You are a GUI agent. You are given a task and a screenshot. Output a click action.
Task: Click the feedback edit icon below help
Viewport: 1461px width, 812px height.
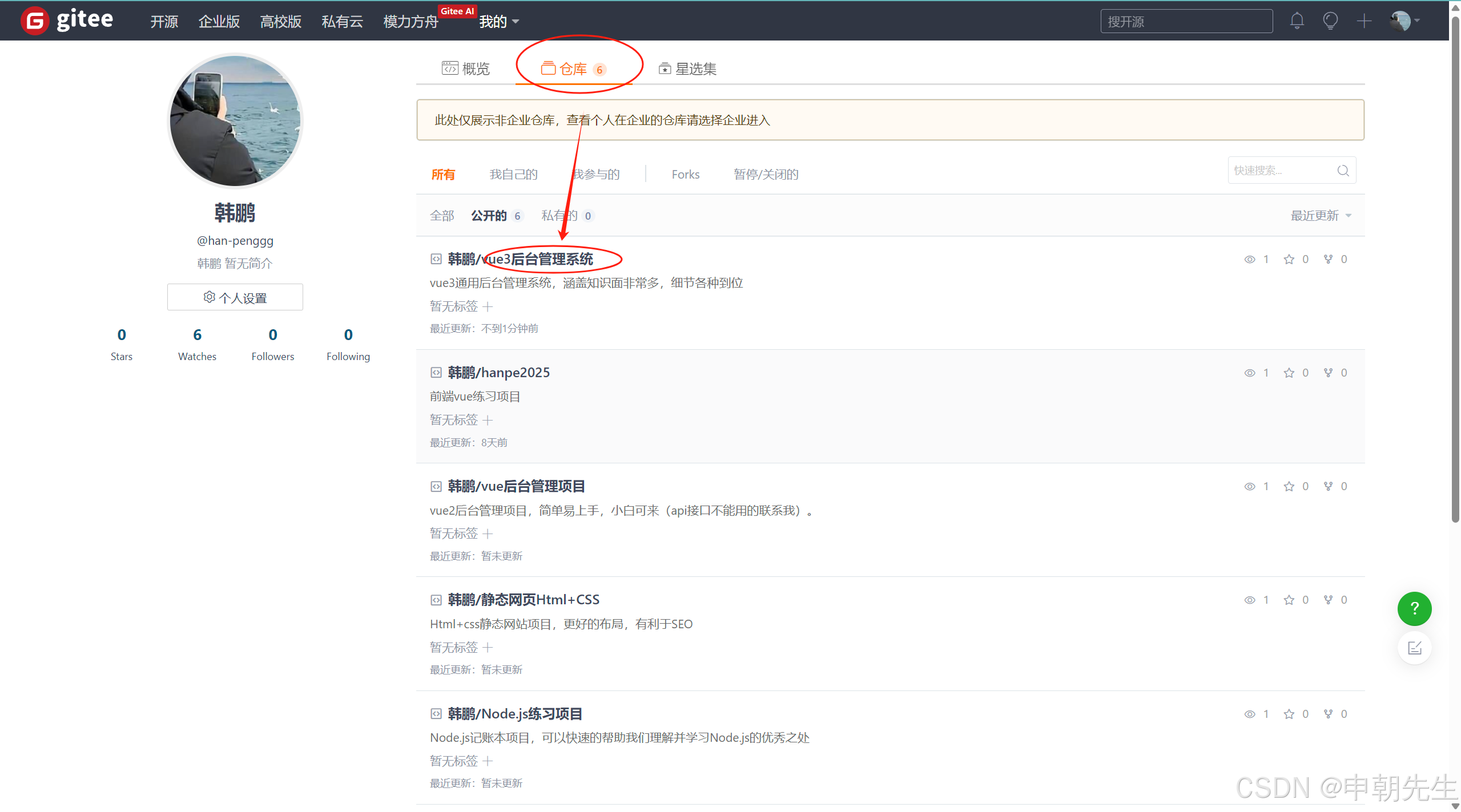(1414, 648)
